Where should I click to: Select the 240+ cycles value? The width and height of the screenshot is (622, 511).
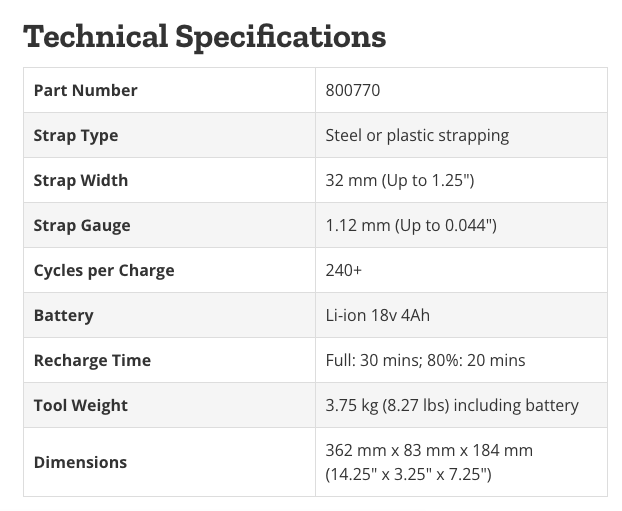click(346, 270)
